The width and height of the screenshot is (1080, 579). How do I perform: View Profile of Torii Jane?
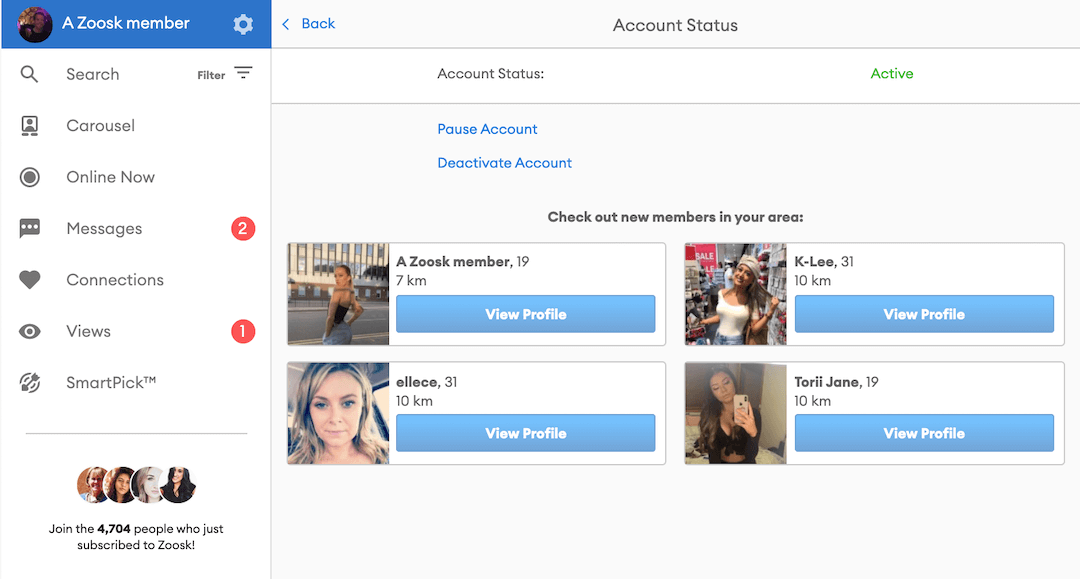tap(923, 433)
